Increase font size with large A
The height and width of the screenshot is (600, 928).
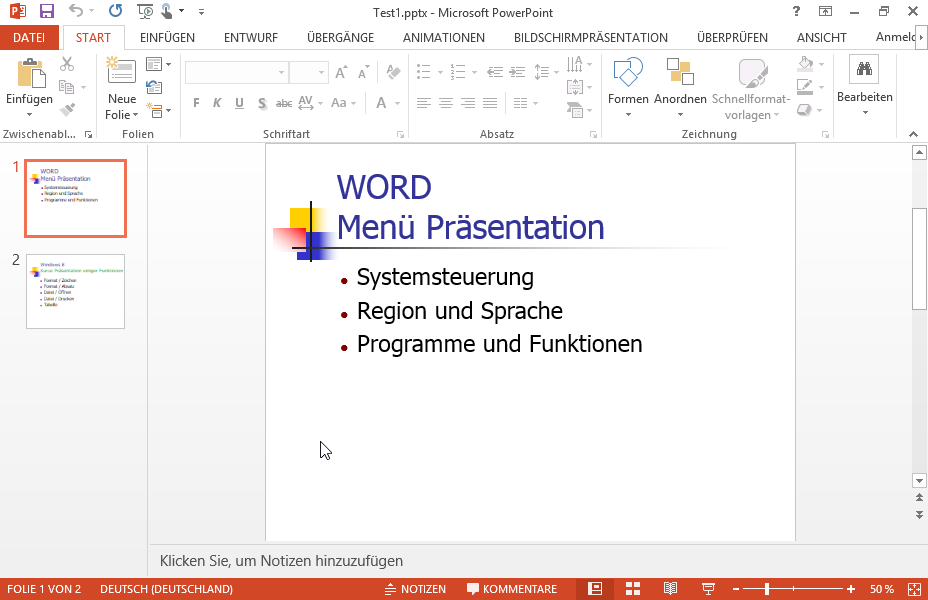tap(341, 72)
